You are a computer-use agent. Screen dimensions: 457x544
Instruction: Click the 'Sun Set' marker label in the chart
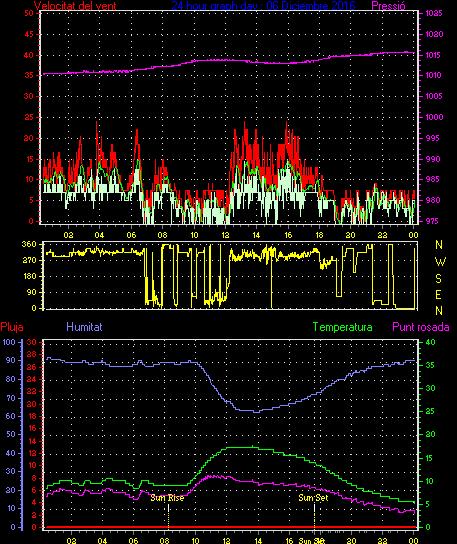[x=313, y=498]
